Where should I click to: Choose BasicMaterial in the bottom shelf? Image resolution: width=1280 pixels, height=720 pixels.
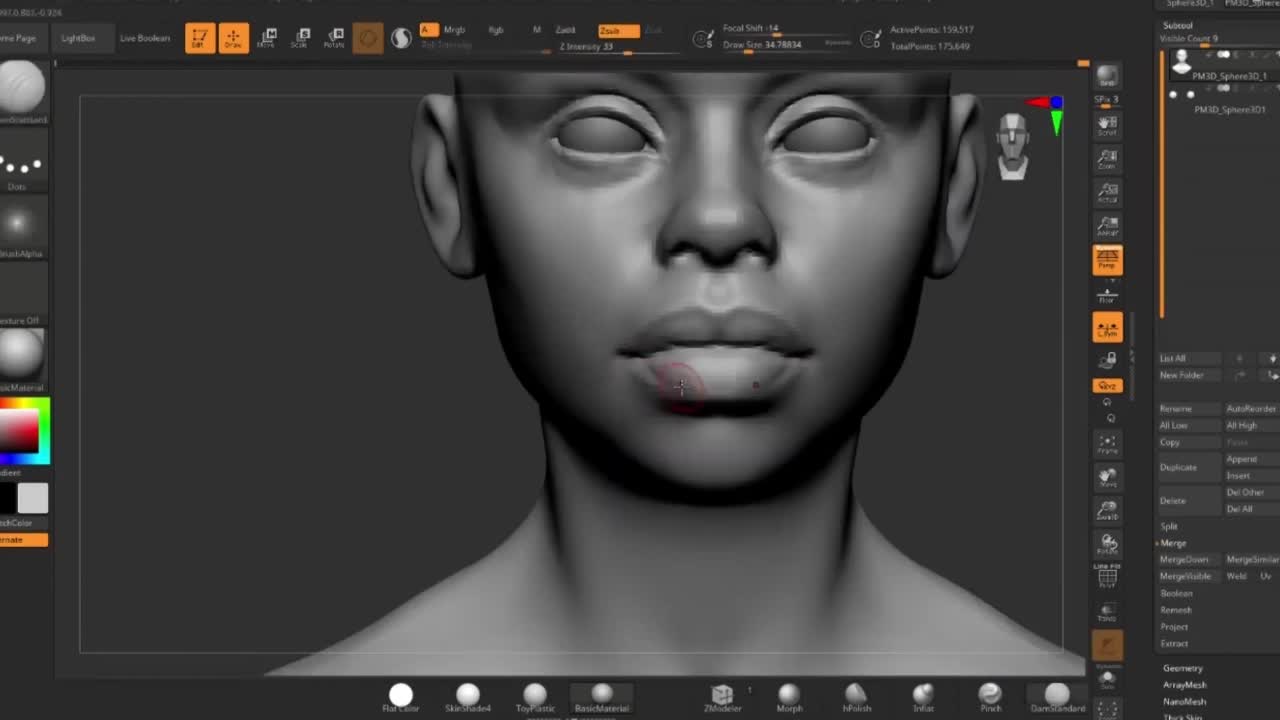601,697
